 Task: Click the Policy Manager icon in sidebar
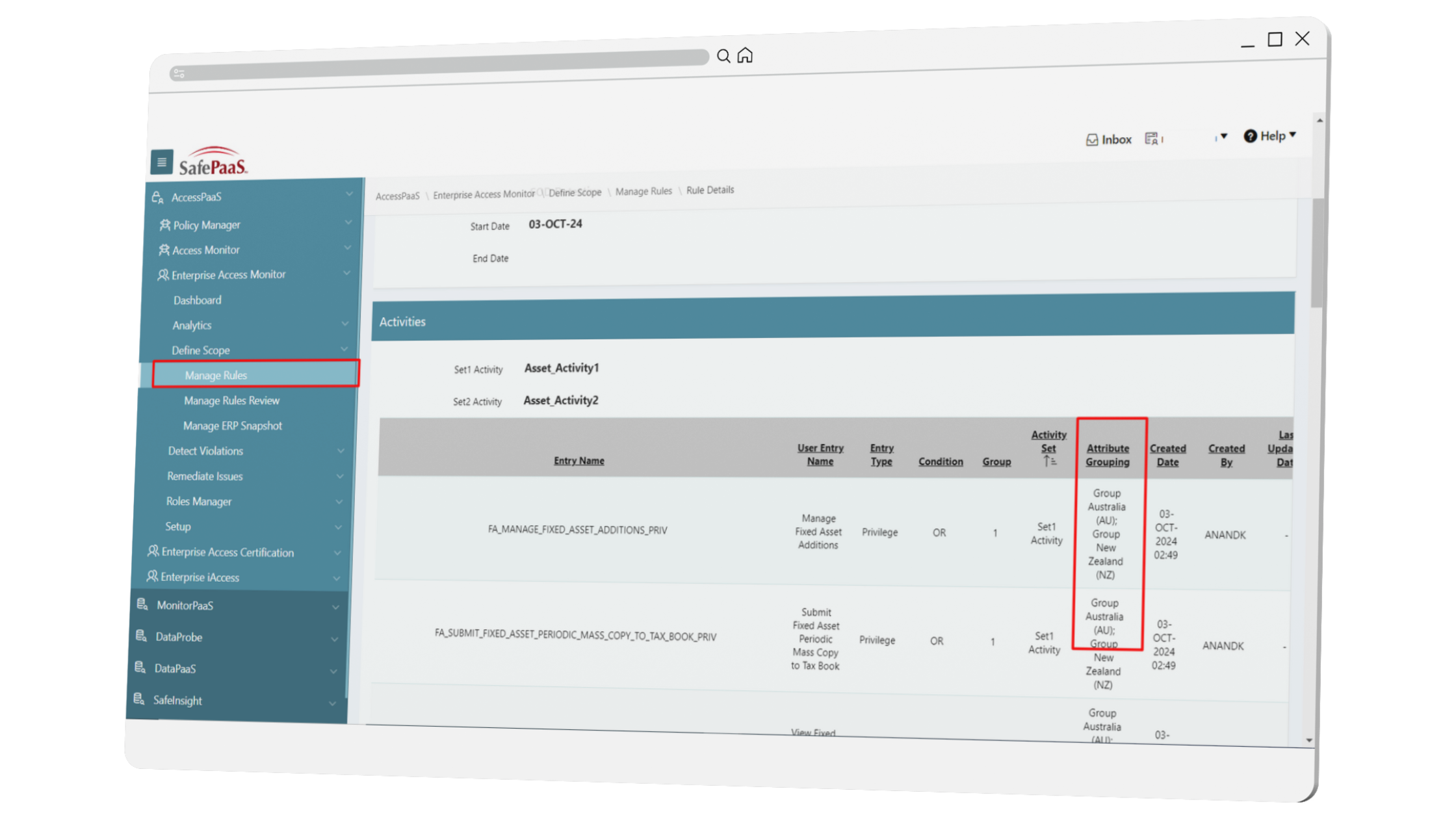164,225
